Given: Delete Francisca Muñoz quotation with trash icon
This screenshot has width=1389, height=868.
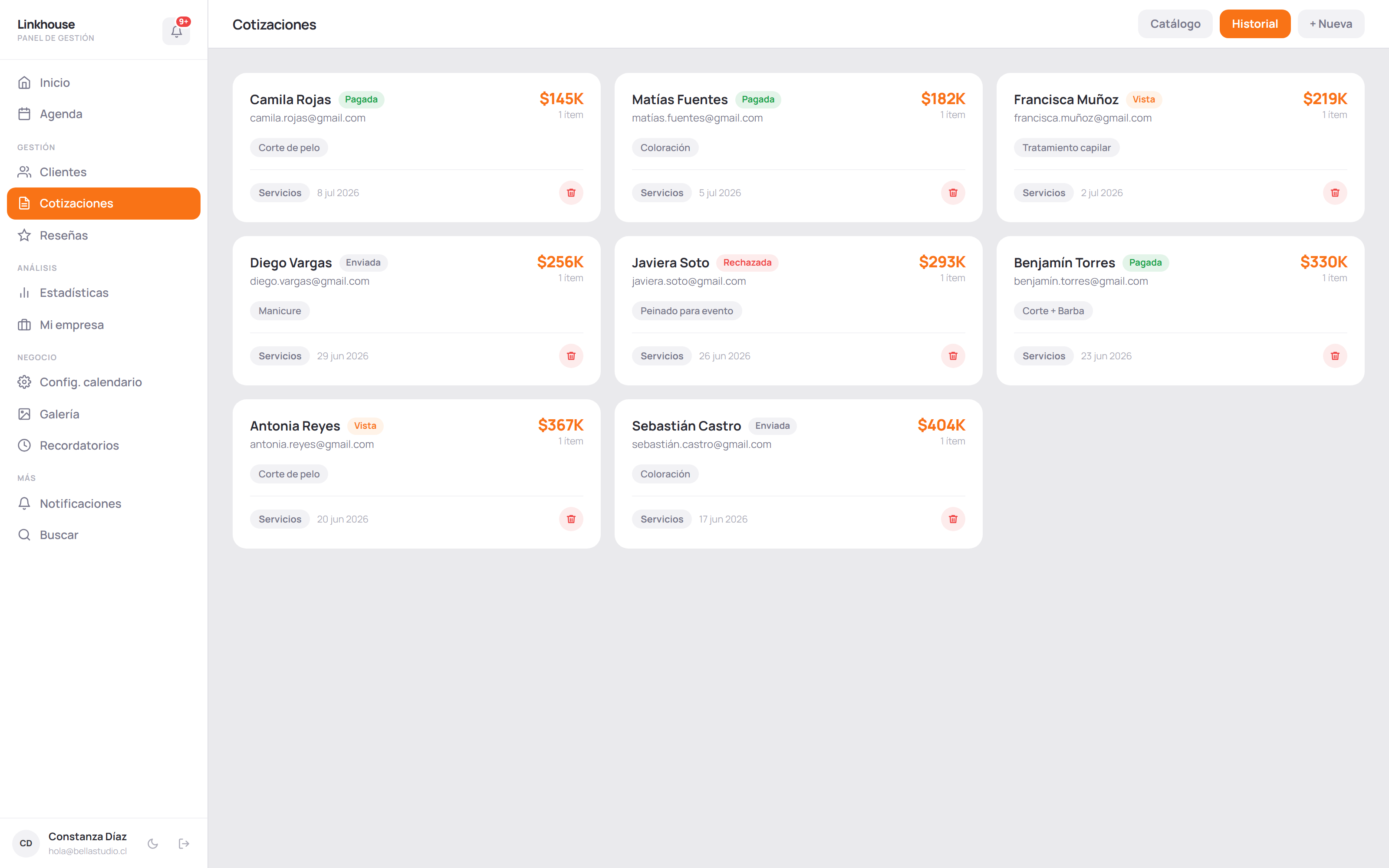Looking at the screenshot, I should click(1335, 193).
